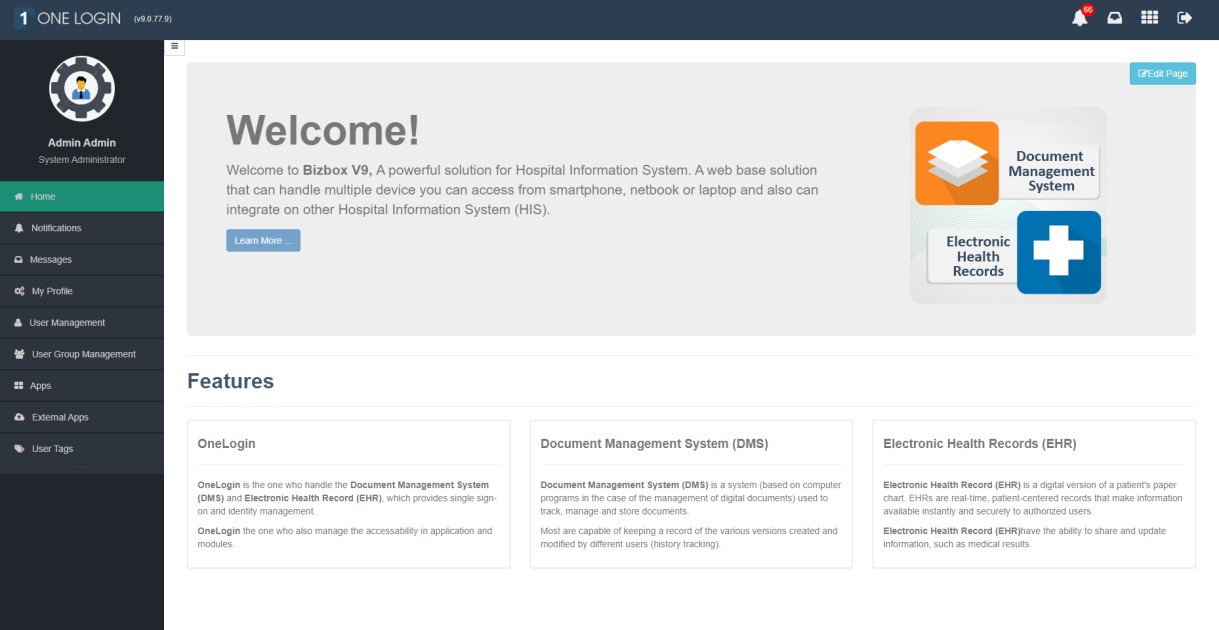Click the Electronic Health Records blue cross icon

click(x=1058, y=252)
